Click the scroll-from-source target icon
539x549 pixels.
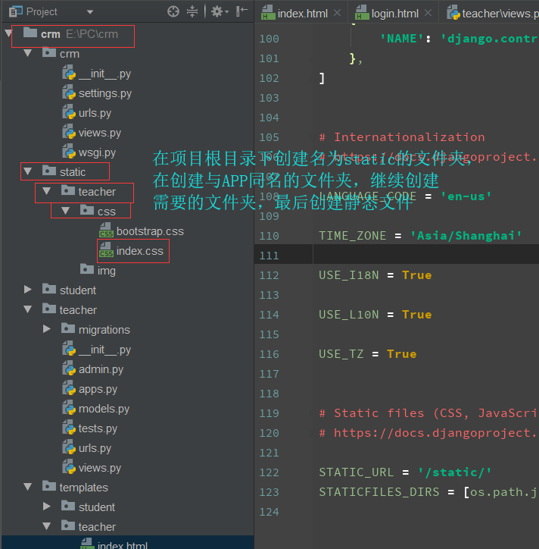173,12
